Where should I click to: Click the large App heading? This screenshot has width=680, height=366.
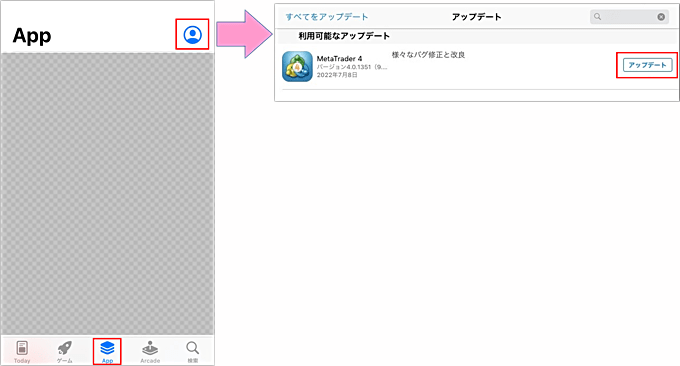(x=32, y=36)
